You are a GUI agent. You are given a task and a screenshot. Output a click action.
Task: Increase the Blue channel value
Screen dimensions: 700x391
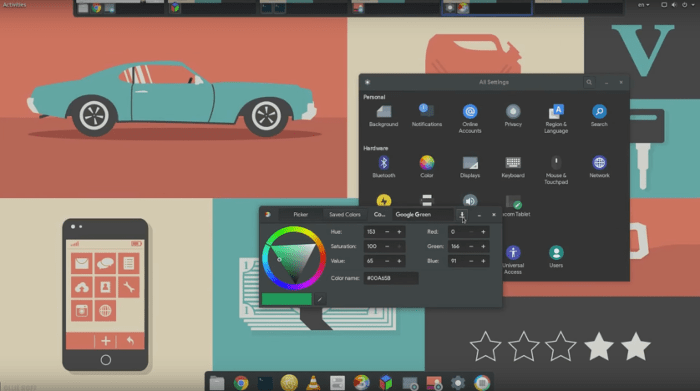point(483,261)
